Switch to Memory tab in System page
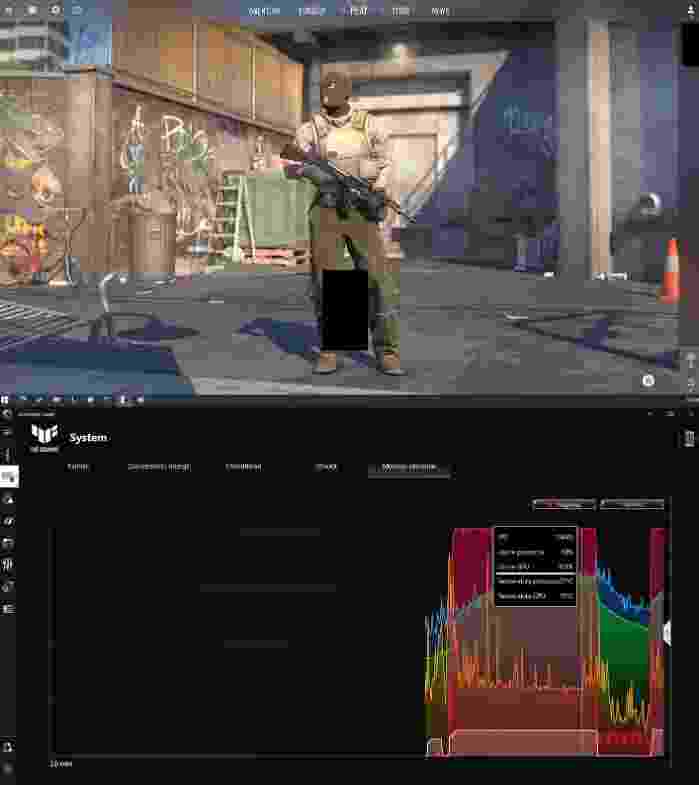This screenshot has width=699, height=785. point(78,467)
